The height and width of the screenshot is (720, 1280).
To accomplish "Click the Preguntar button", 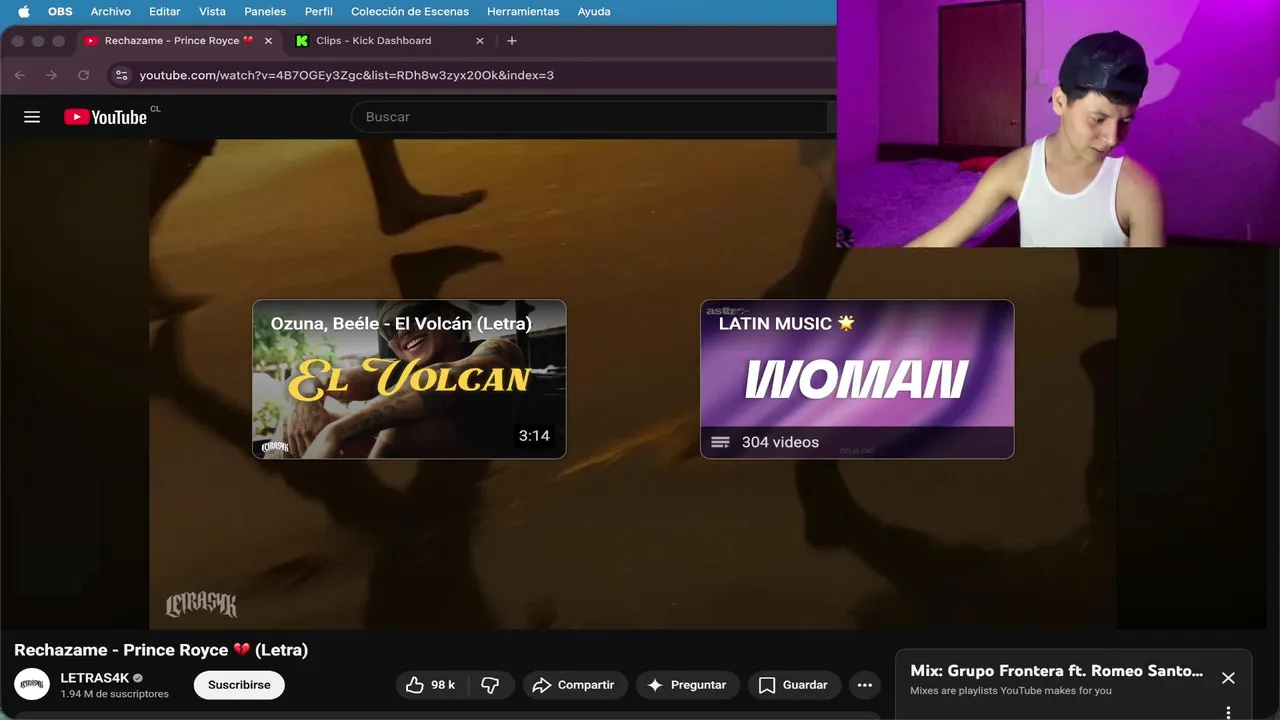I will click(688, 685).
